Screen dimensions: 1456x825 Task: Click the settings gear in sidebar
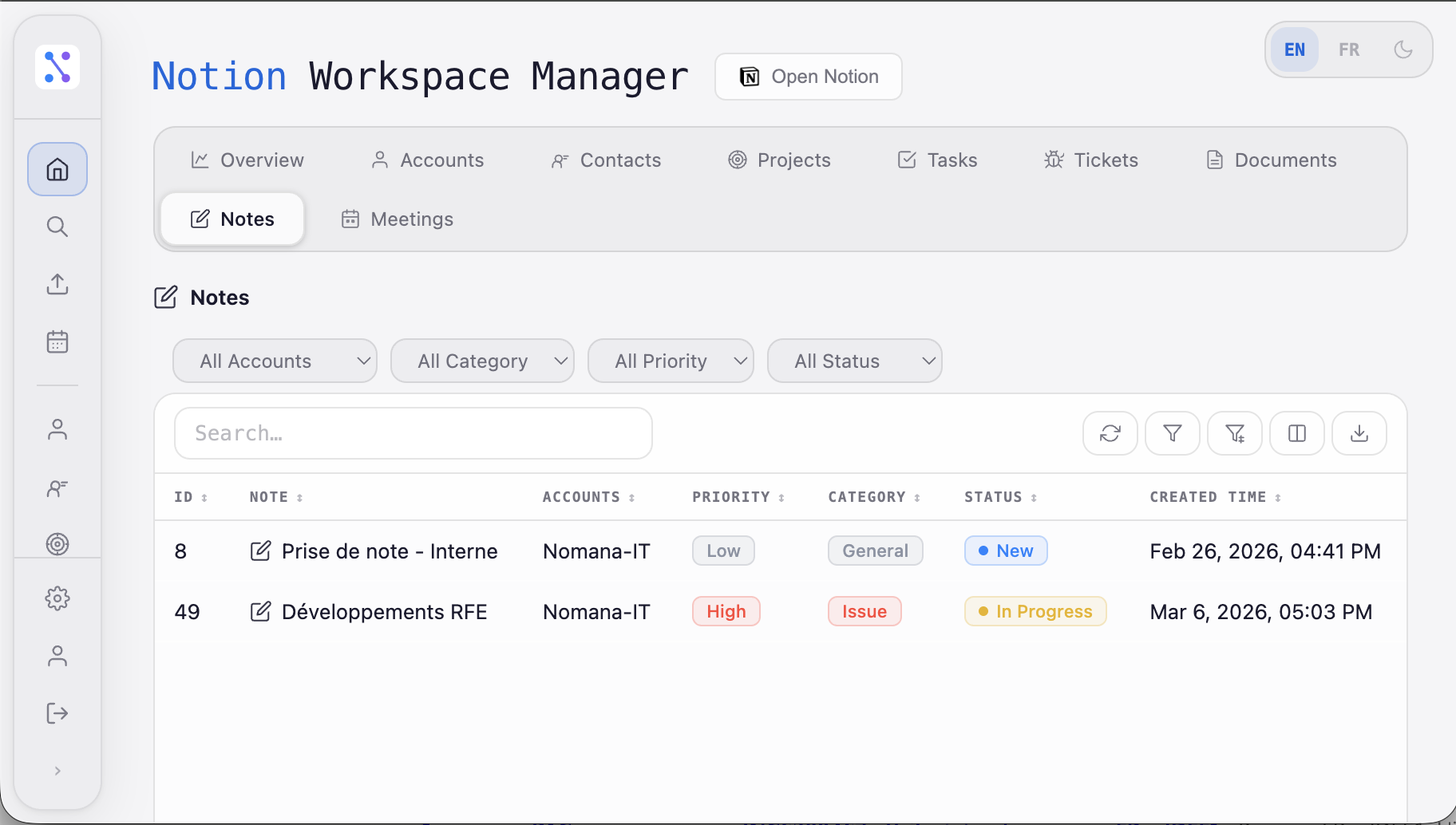57,598
